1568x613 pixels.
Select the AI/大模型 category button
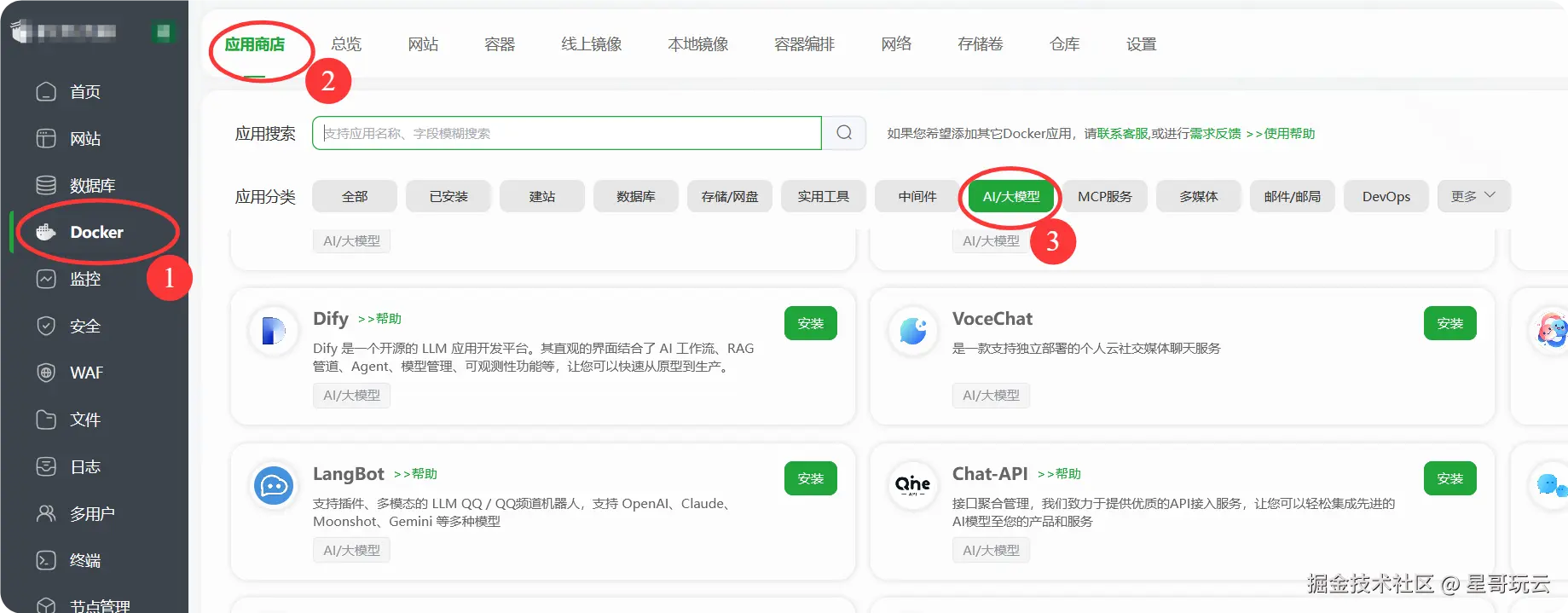tap(1011, 196)
